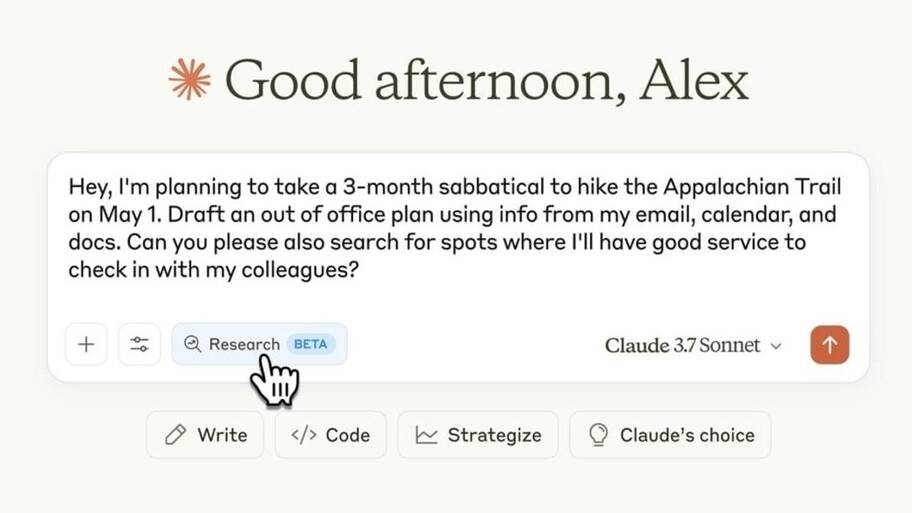
Task: Place cursor after 'colleagues?' in the prompt
Action: 360,270
